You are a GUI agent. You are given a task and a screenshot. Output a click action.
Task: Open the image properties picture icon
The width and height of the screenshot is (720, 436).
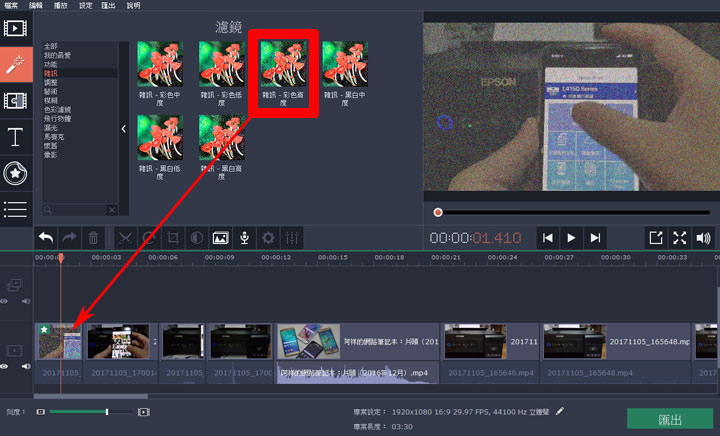[220, 238]
